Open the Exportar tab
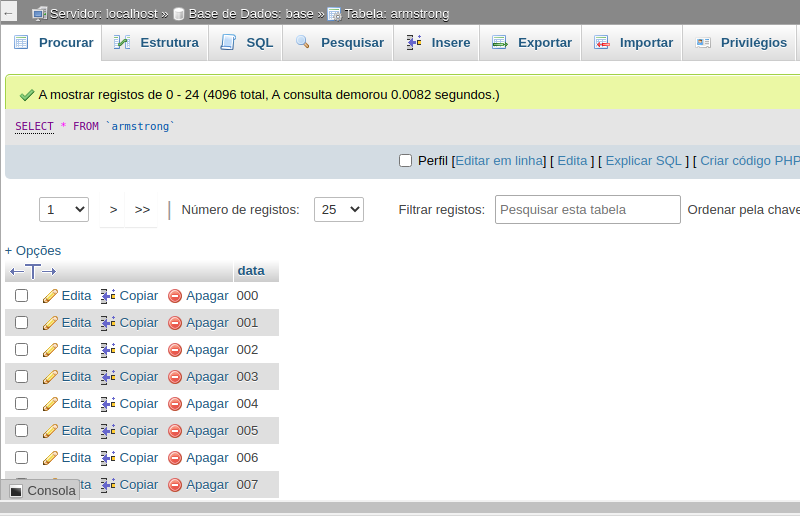 (531, 43)
